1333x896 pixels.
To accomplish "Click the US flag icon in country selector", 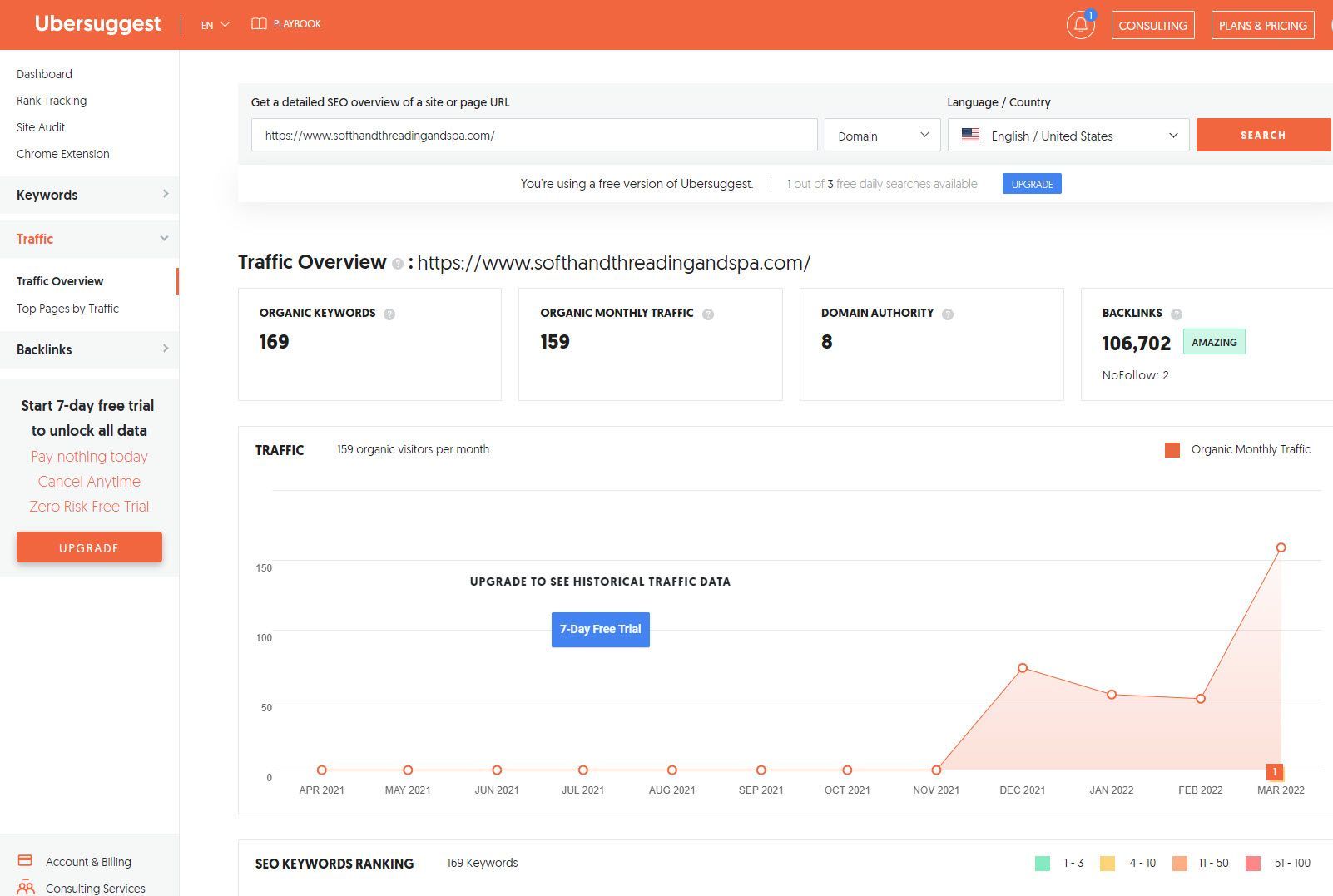I will click(970, 135).
